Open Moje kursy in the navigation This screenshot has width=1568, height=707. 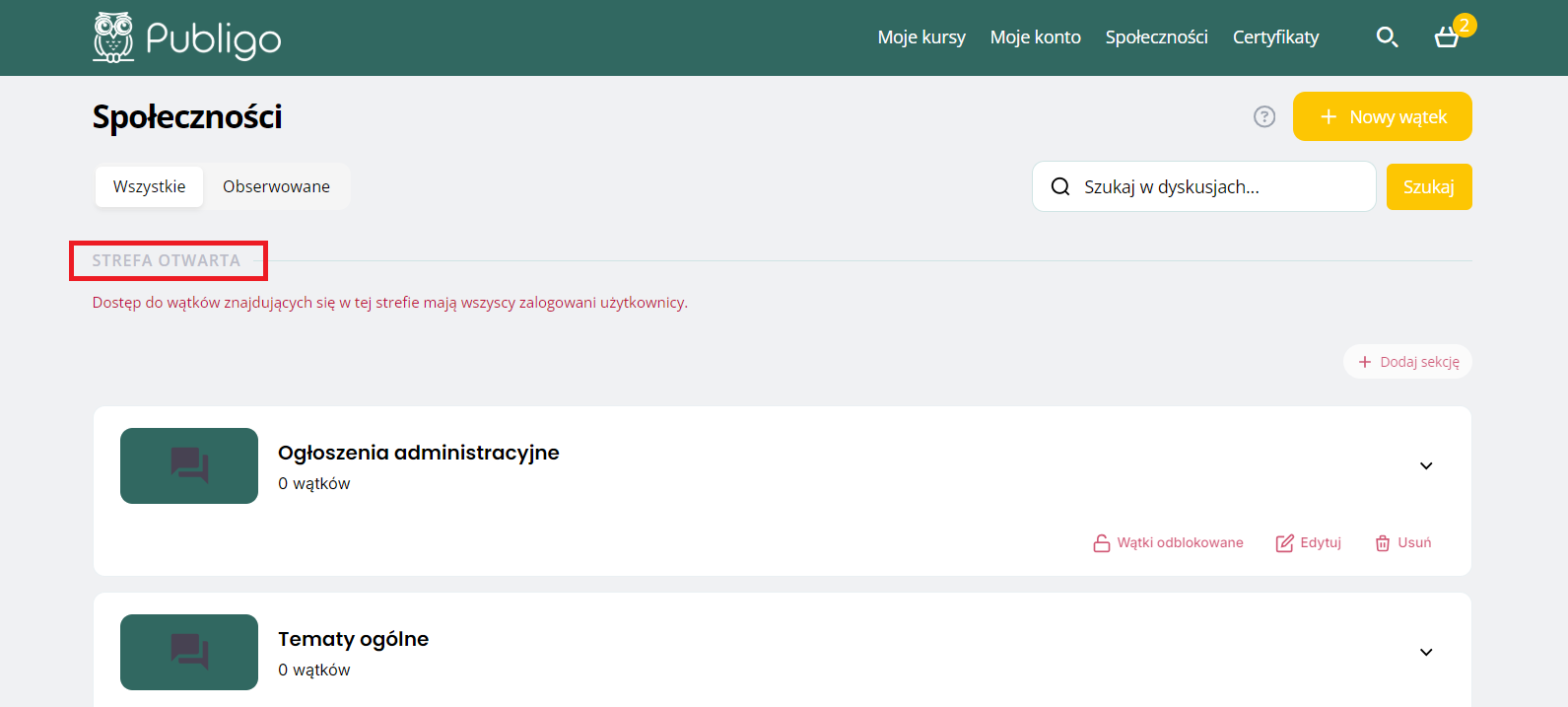(921, 37)
